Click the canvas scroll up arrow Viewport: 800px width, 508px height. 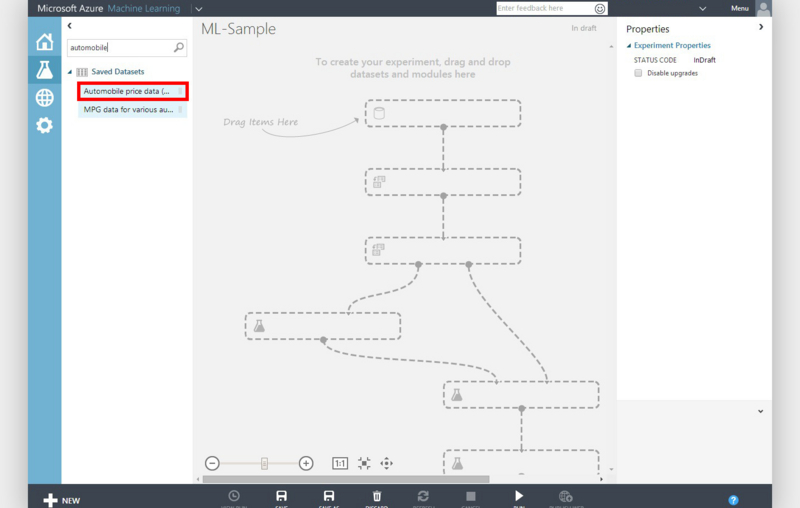point(611,46)
